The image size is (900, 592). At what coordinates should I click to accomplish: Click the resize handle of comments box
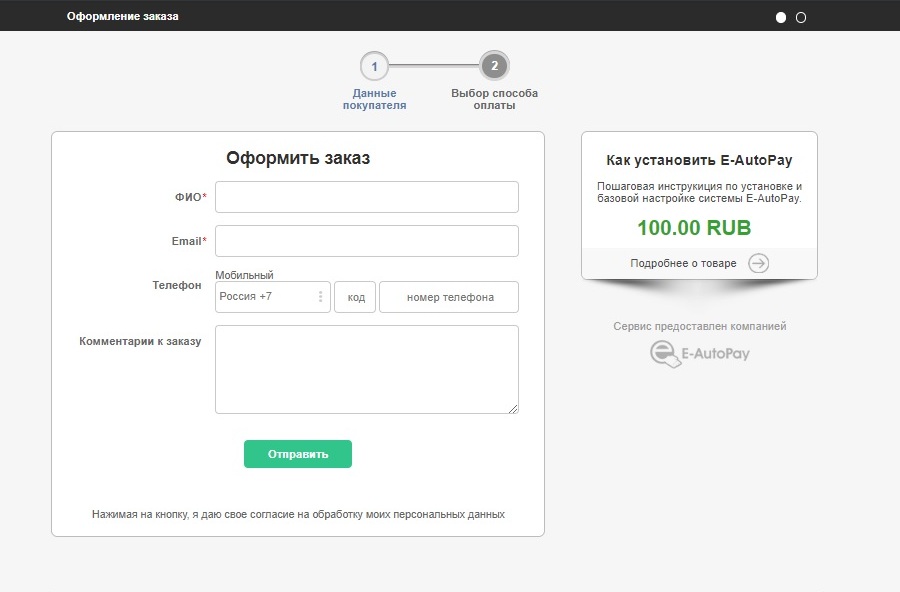[514, 409]
